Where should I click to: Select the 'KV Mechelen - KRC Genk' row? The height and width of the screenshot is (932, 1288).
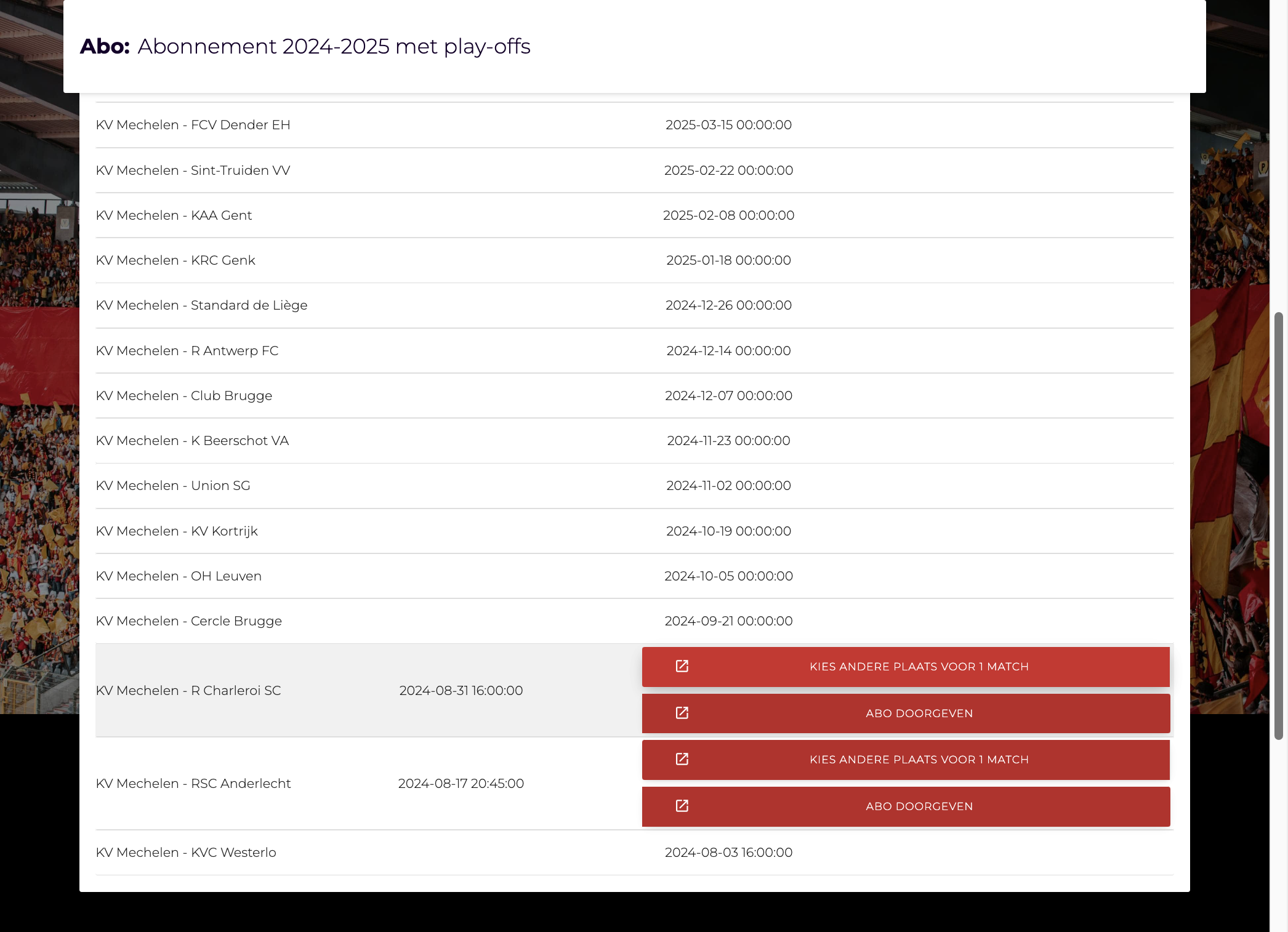tap(634, 260)
